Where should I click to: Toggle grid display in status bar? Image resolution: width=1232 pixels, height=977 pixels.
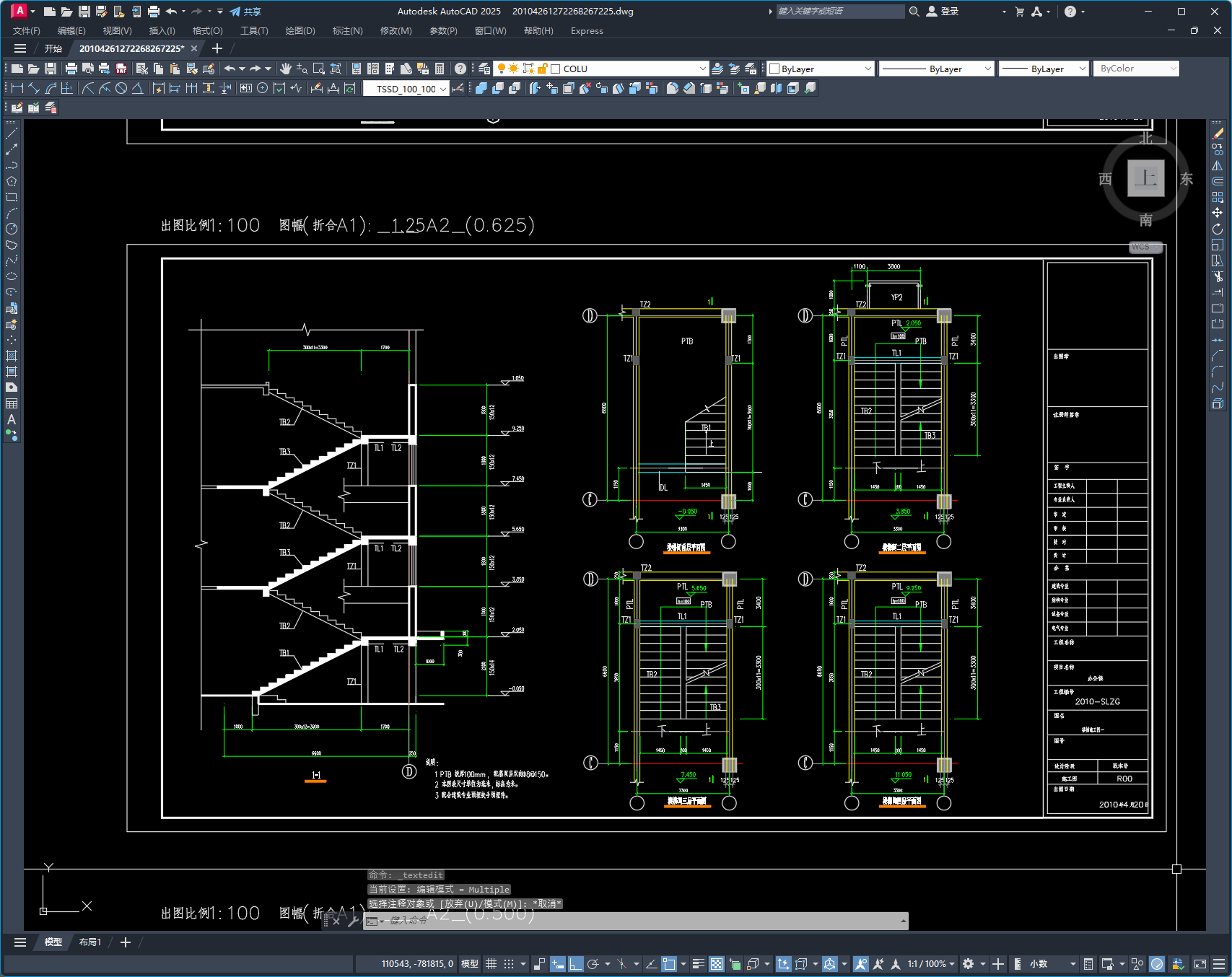492,964
